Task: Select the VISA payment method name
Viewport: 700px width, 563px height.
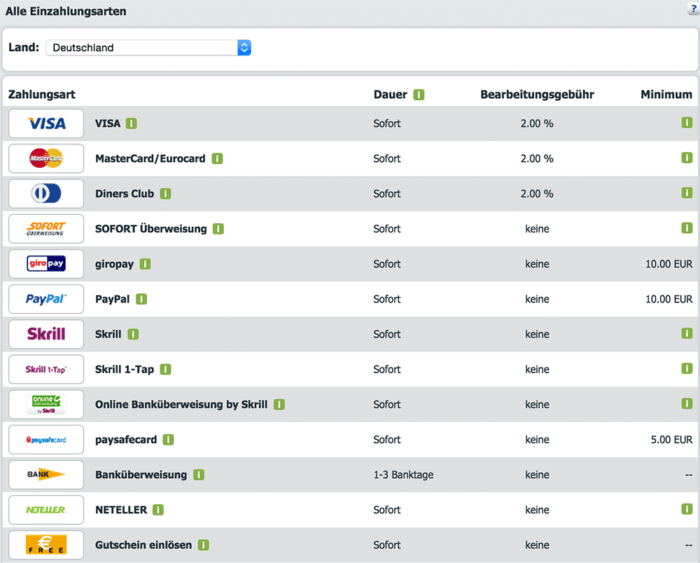Action: point(108,123)
